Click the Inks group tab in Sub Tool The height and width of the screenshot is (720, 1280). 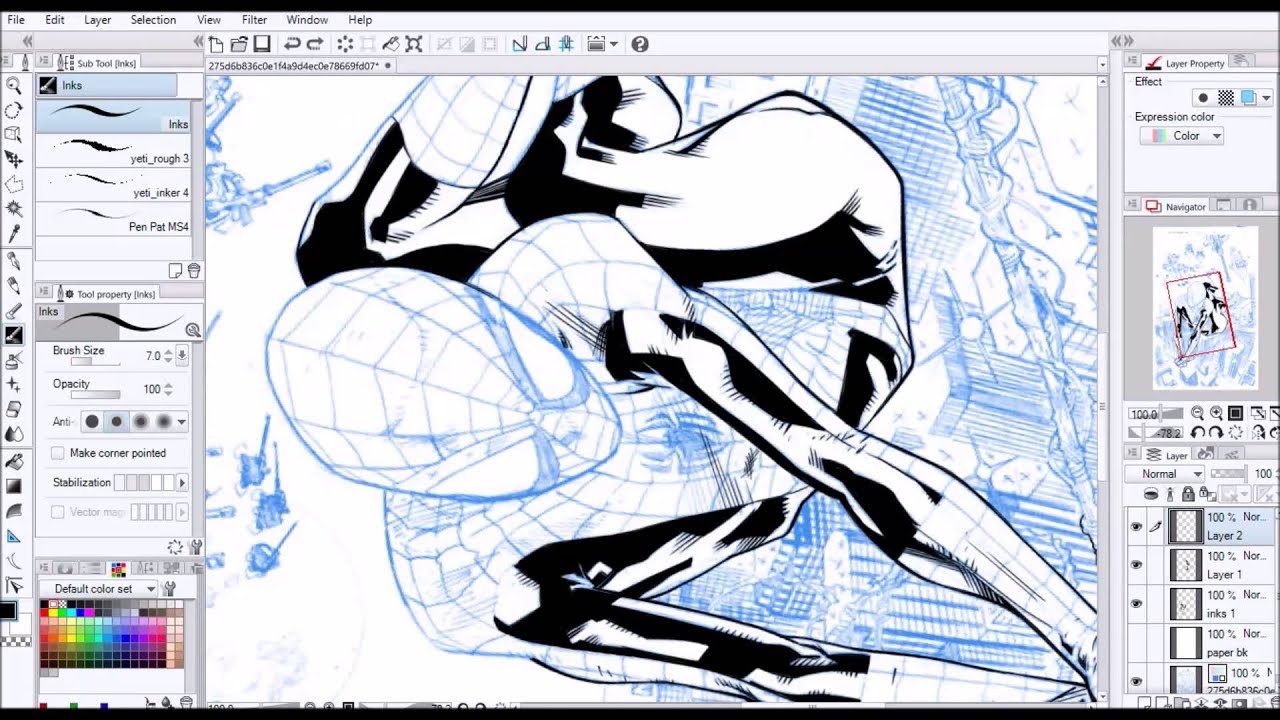pyautogui.click(x=107, y=85)
